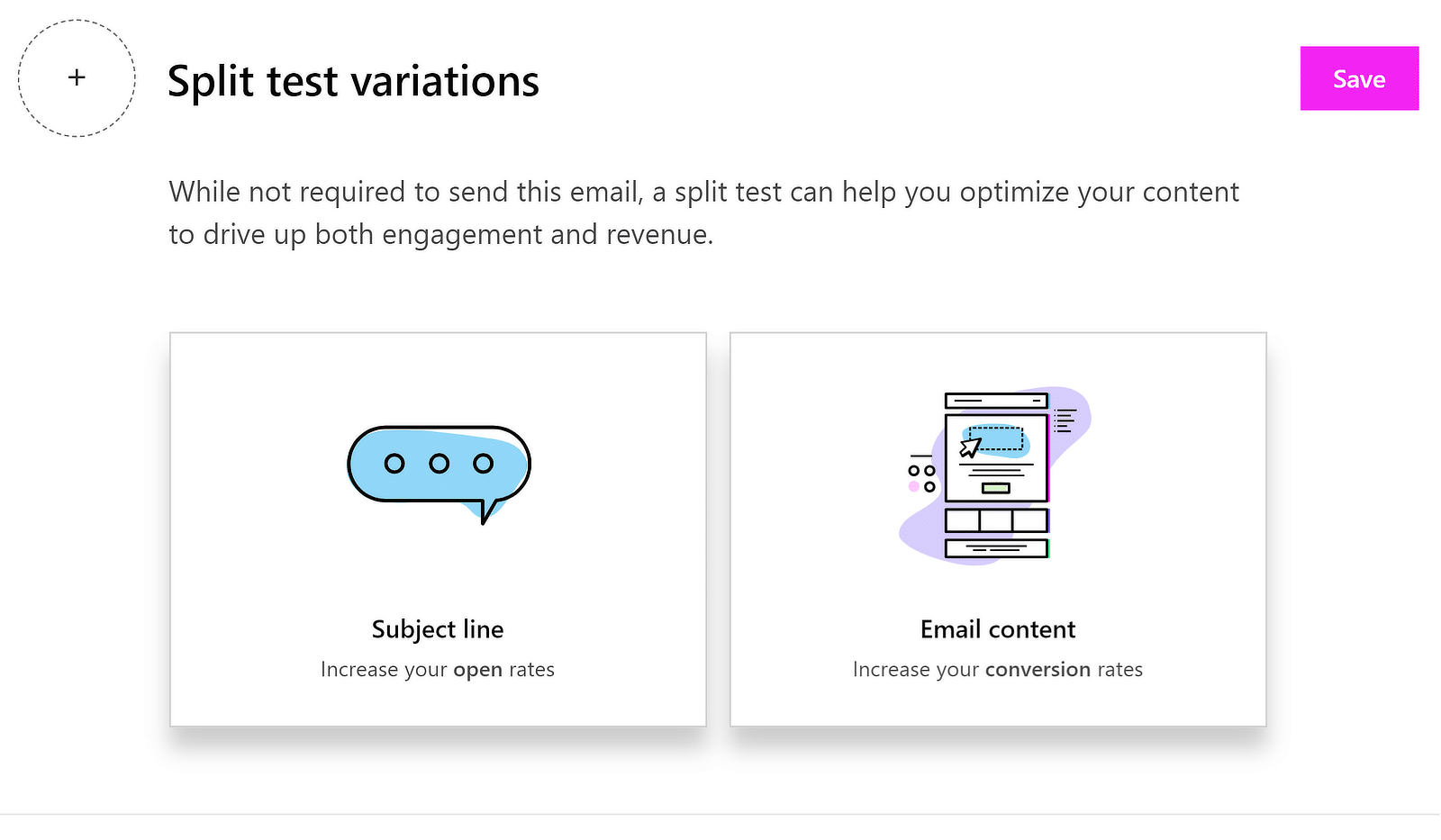
Task: Click the cursor arrow in Email content graphic
Action: click(971, 446)
